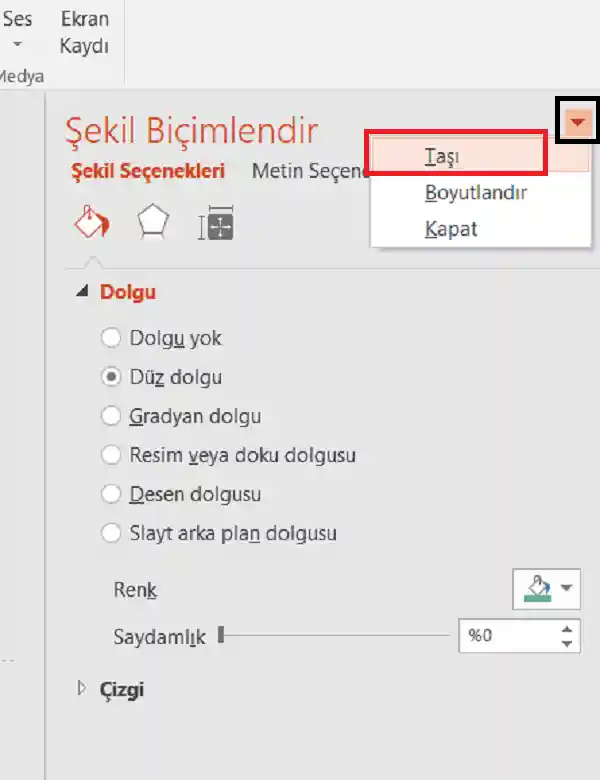Click the Saydamlık slider handle

tap(221, 635)
